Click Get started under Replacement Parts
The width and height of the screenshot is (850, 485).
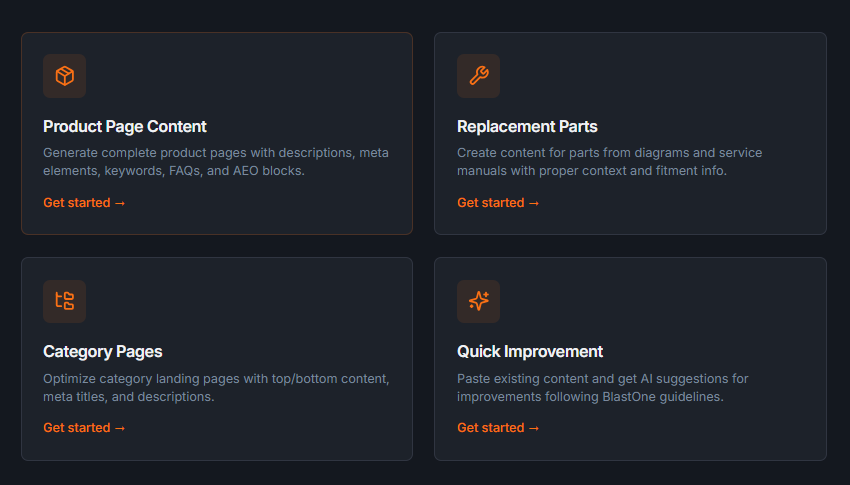pos(498,203)
